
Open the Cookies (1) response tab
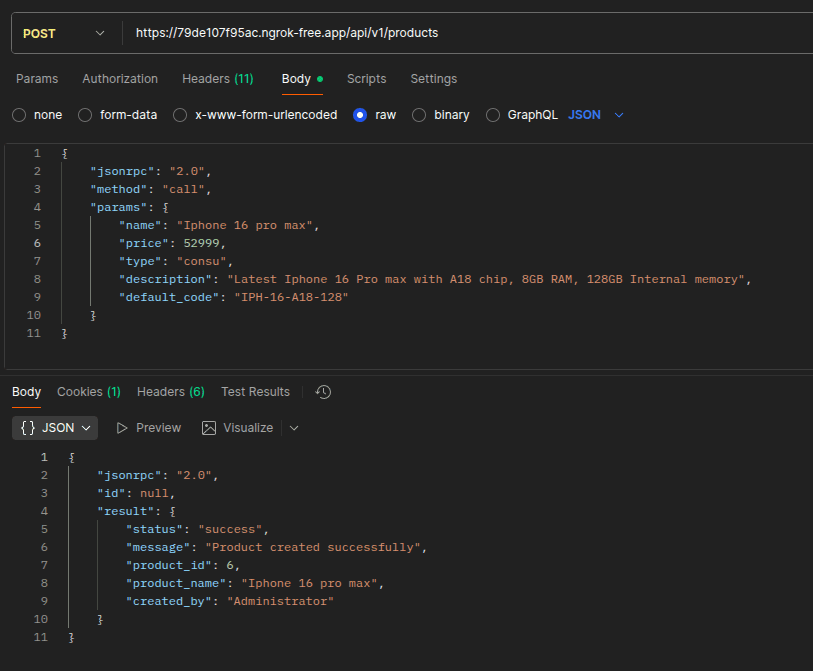coord(88,392)
